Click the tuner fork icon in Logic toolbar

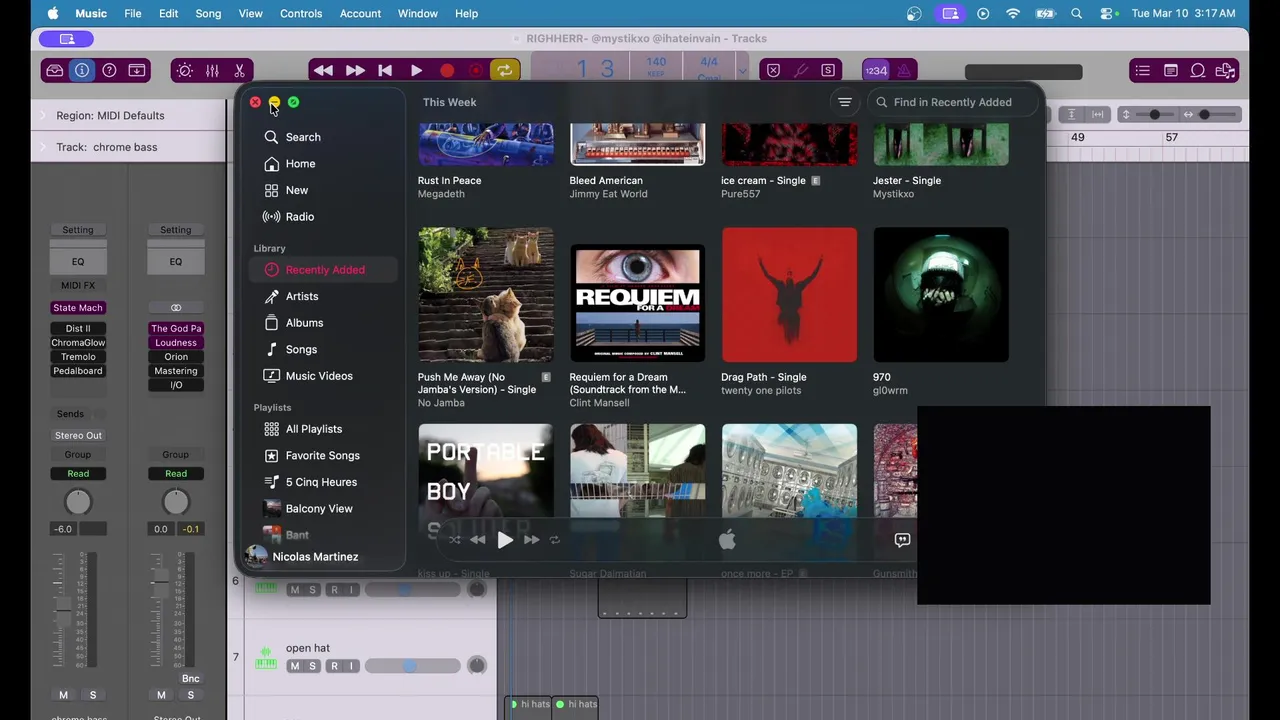click(801, 70)
